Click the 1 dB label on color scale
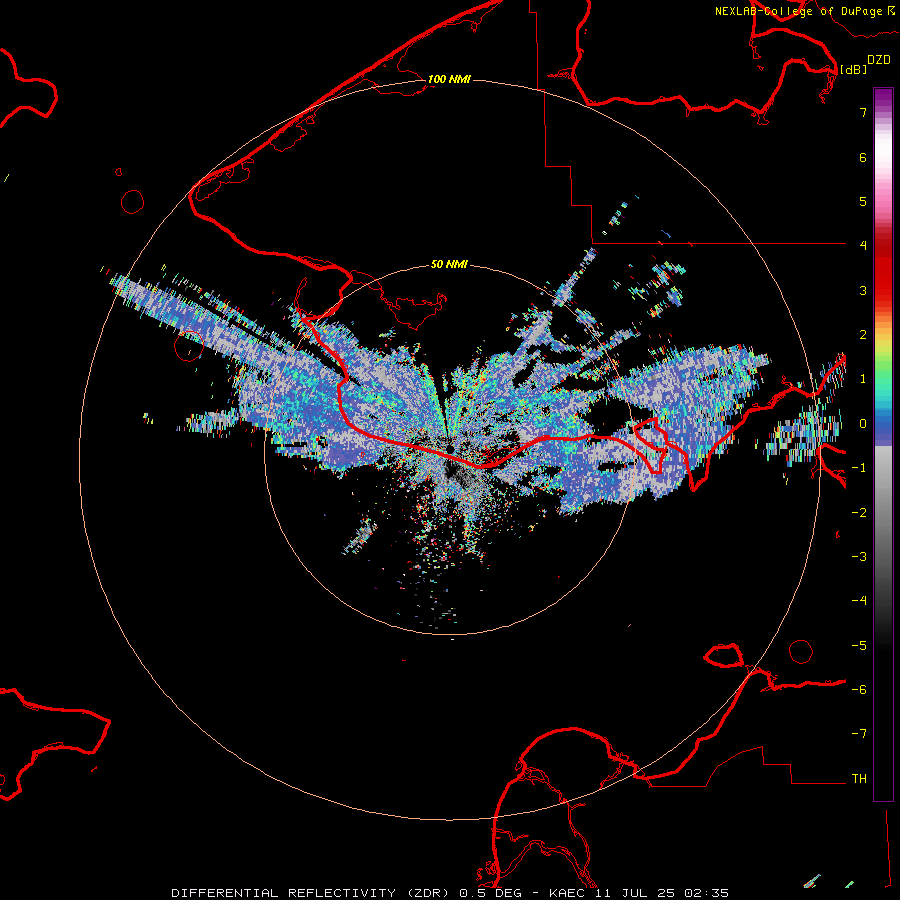Image resolution: width=900 pixels, height=900 pixels. 863,379
